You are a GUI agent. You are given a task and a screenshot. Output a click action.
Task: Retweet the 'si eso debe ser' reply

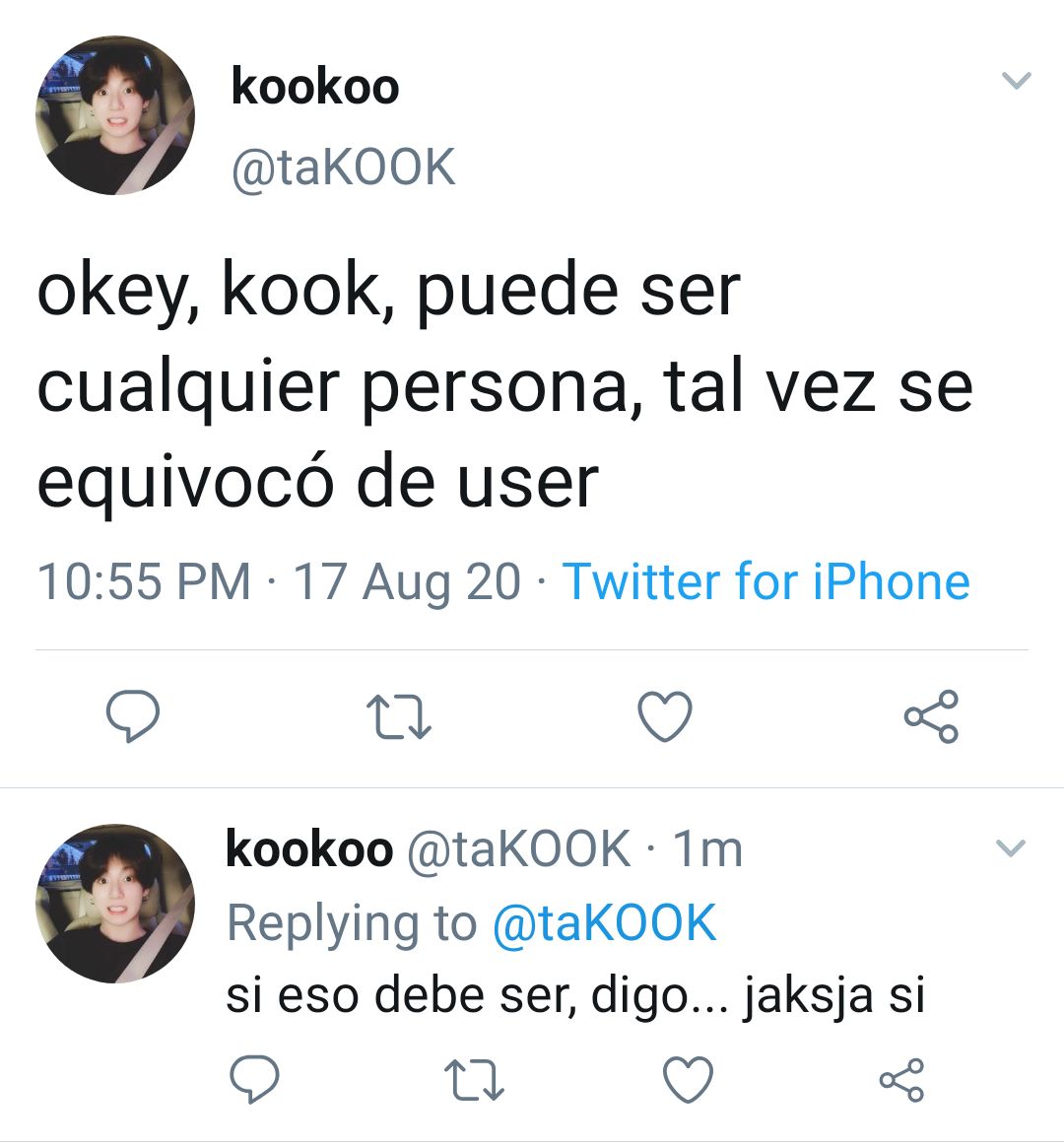pyautogui.click(x=474, y=1080)
